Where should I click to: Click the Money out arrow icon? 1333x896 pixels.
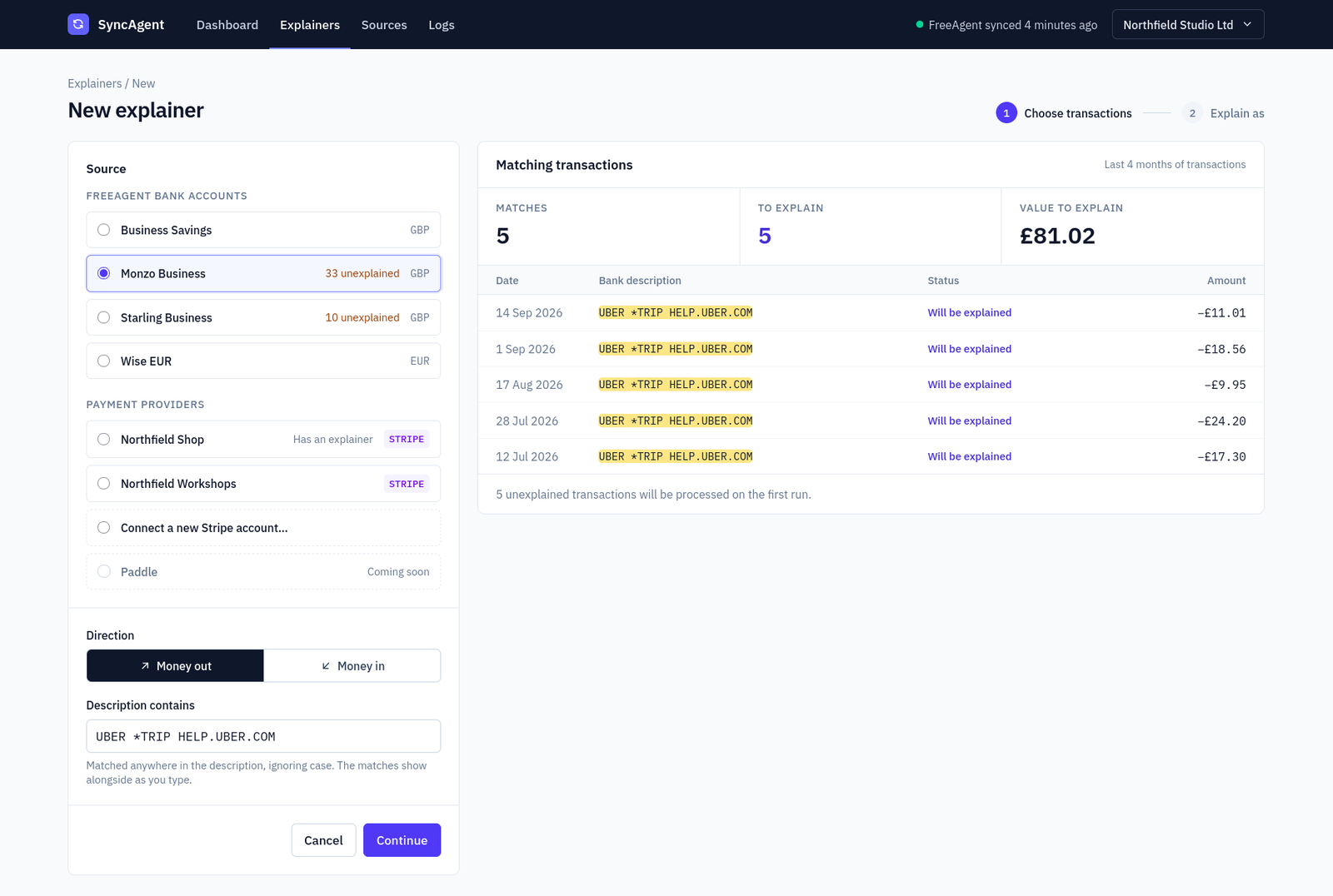tap(145, 666)
